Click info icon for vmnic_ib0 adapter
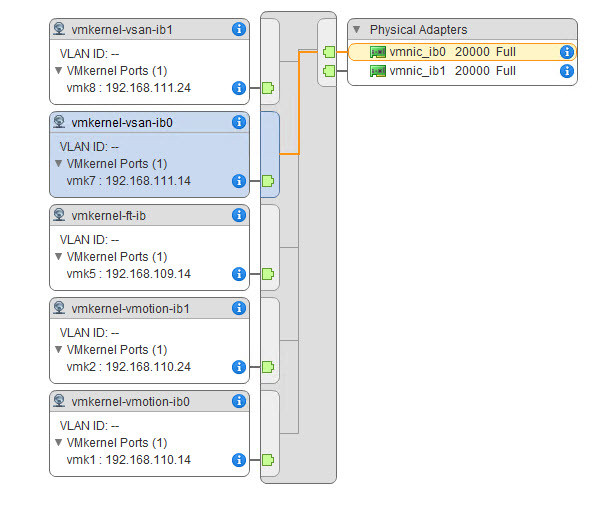607x513 pixels. click(566, 51)
